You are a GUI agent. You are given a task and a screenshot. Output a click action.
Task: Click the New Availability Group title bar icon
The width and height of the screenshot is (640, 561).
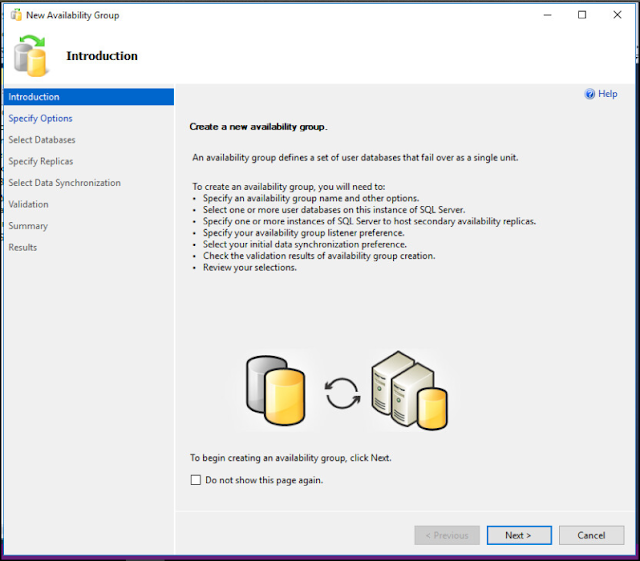16,15
